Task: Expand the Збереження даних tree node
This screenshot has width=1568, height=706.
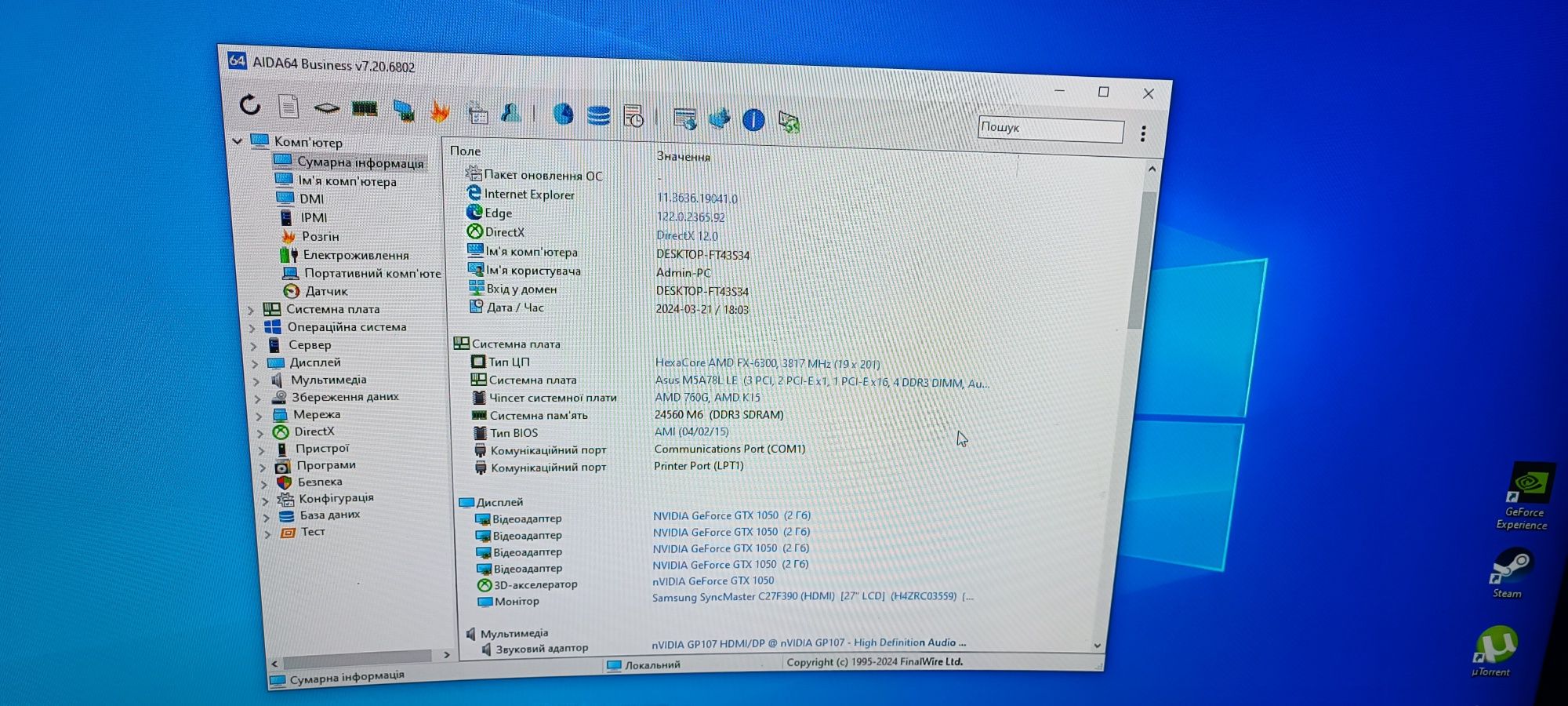Action: tap(258, 398)
